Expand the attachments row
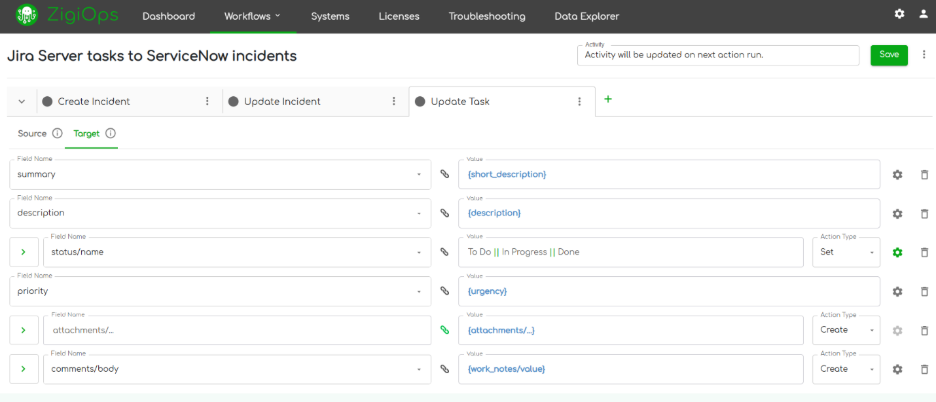The width and height of the screenshot is (936, 402). [x=24, y=330]
